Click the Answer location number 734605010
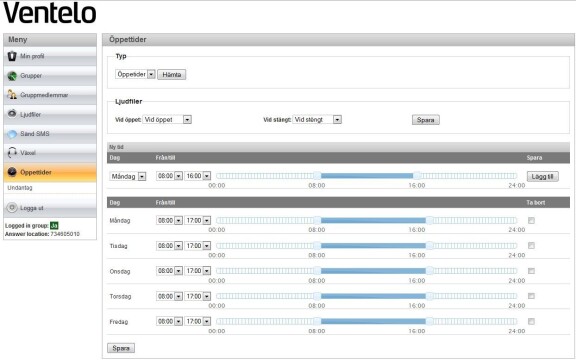Image resolution: width=576 pixels, height=360 pixels. 65,234
